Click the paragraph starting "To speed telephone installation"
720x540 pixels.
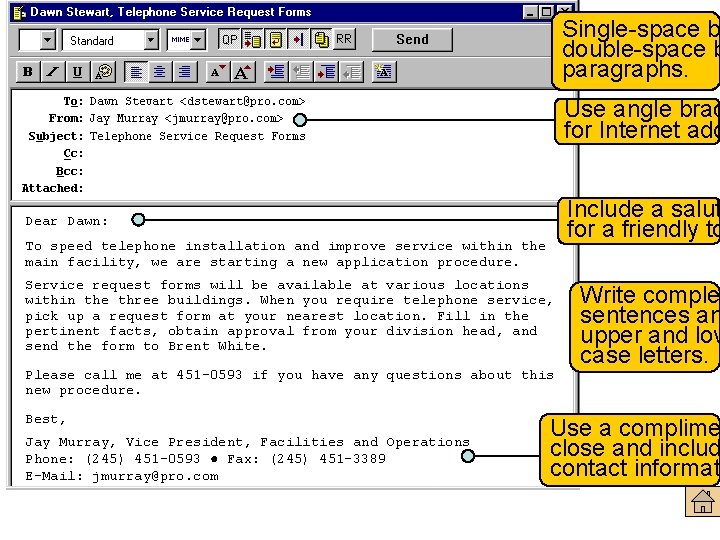tap(286, 254)
